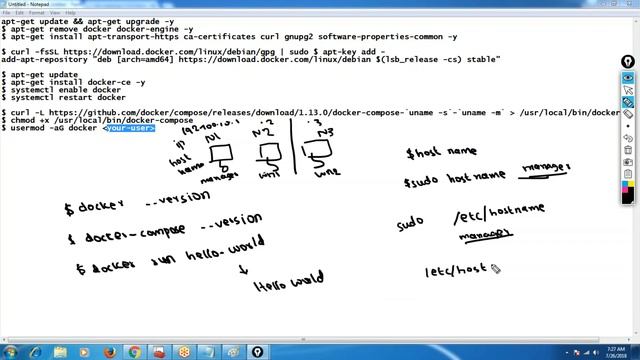Click the left arrow of horizontal scrollbar
Screen dimensions: 640x360
point(4,340)
